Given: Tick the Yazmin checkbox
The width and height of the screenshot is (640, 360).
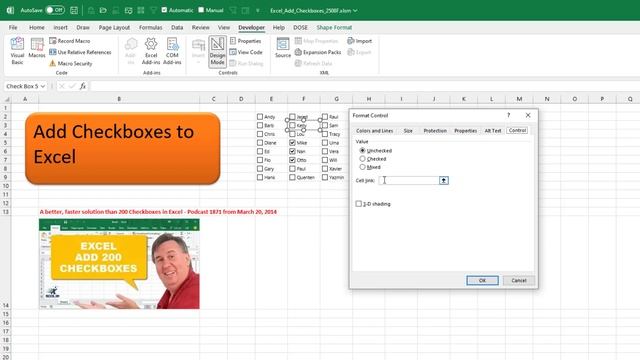Looking at the screenshot, I should (325, 178).
